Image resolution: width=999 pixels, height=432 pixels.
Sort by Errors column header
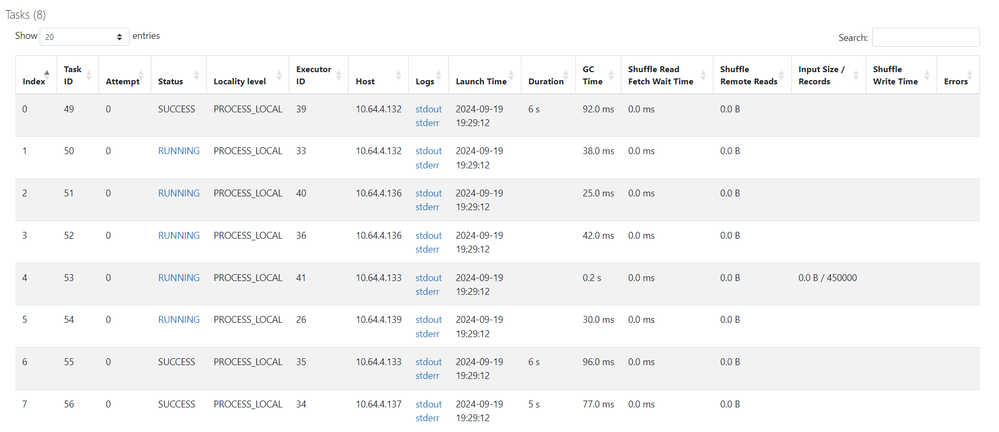tap(956, 81)
